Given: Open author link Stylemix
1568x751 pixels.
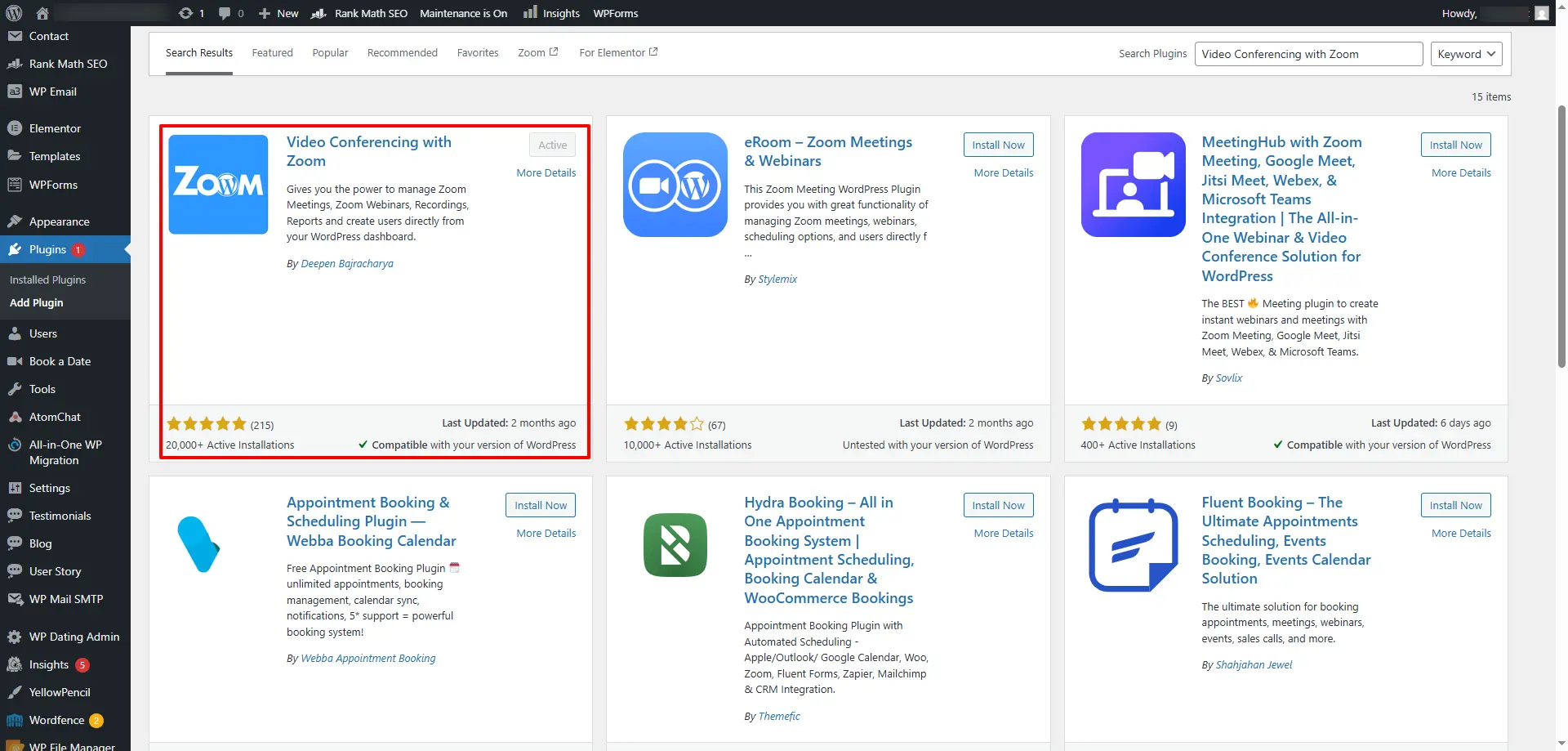Looking at the screenshot, I should (777, 279).
